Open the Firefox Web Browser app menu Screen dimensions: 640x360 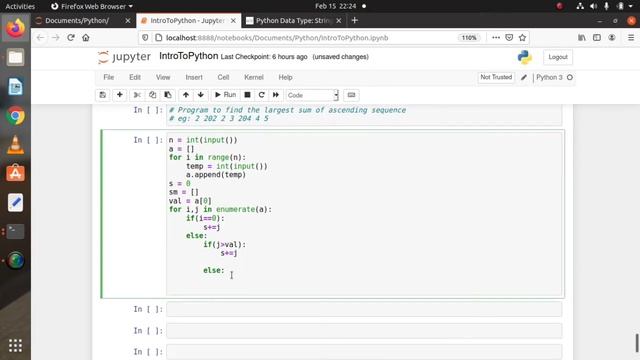[92, 6]
